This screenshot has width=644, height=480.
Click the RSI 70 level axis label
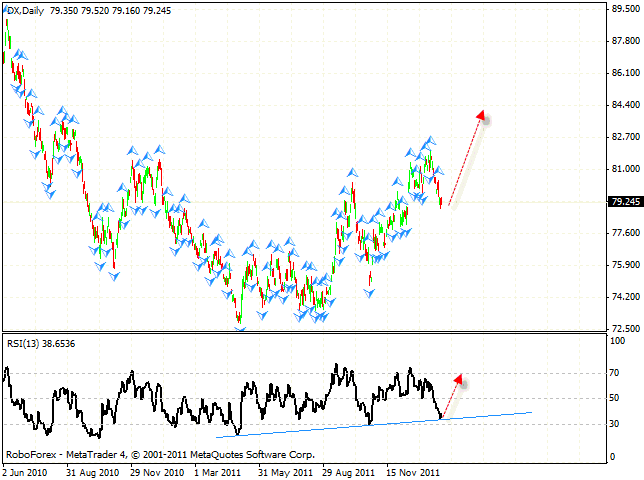[x=616, y=373]
